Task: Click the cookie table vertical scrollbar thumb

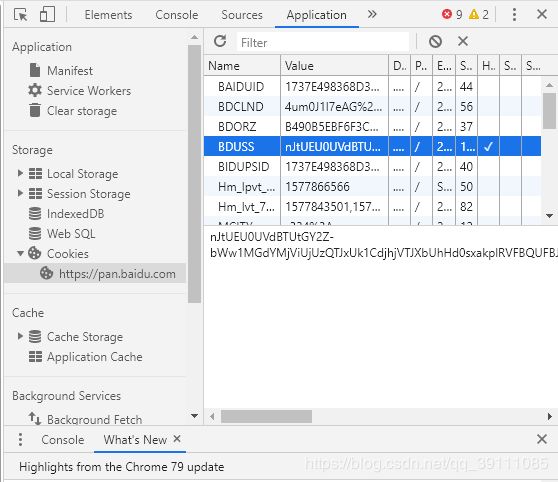Action: point(549,111)
